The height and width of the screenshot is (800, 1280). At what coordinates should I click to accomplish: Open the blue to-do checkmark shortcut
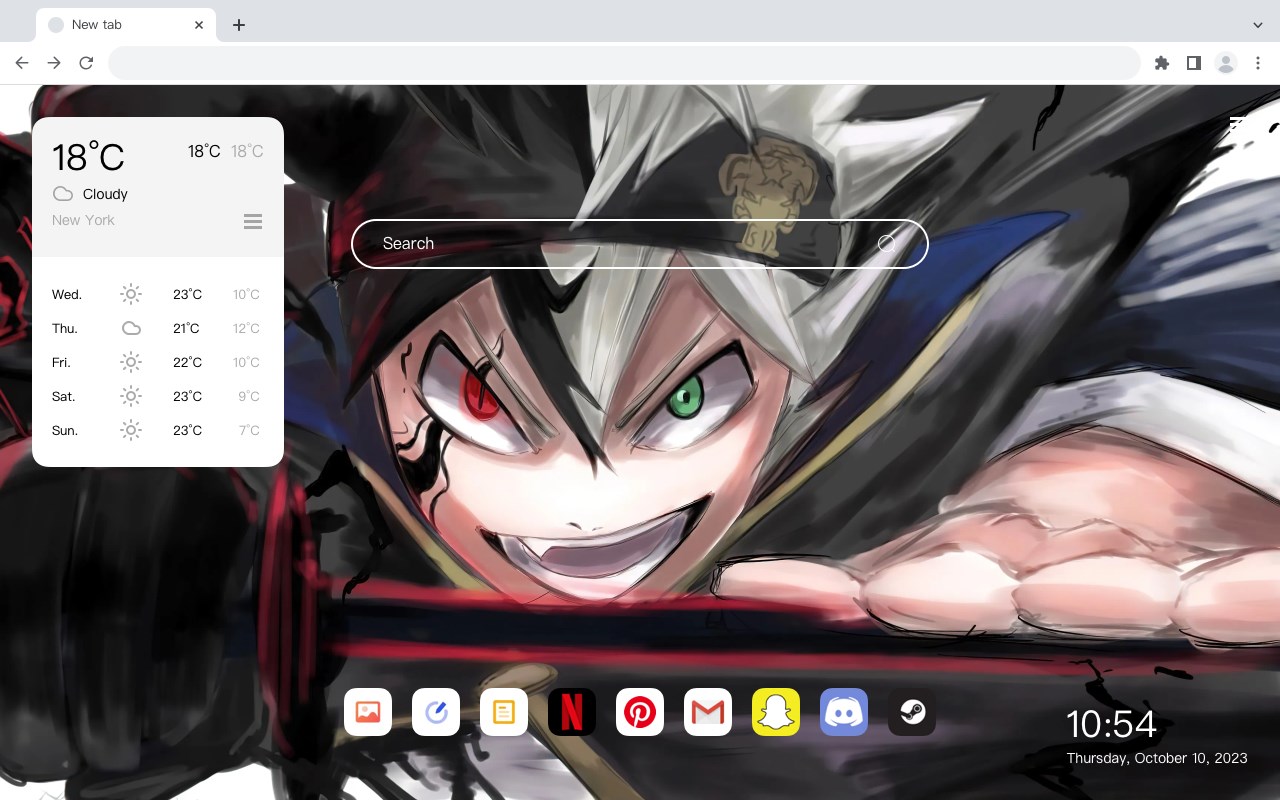pyautogui.click(x=436, y=712)
